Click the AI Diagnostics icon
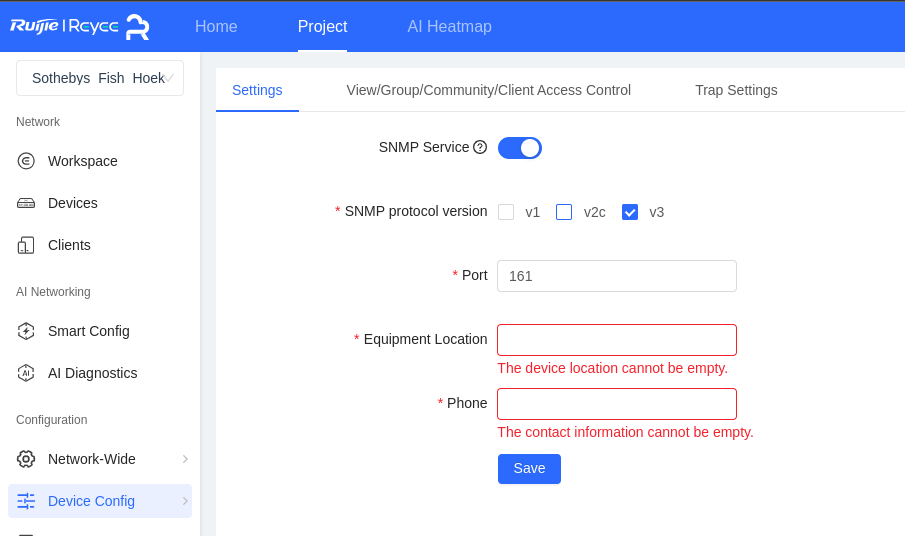The image size is (905, 536). pos(26,373)
